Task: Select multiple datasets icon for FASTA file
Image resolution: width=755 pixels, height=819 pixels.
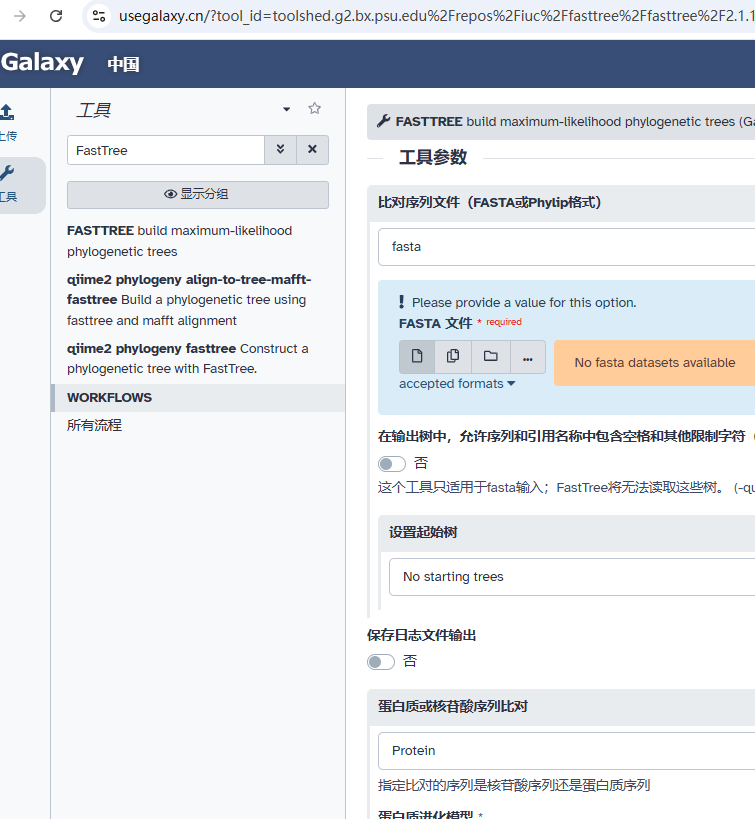Action: [x=453, y=357]
